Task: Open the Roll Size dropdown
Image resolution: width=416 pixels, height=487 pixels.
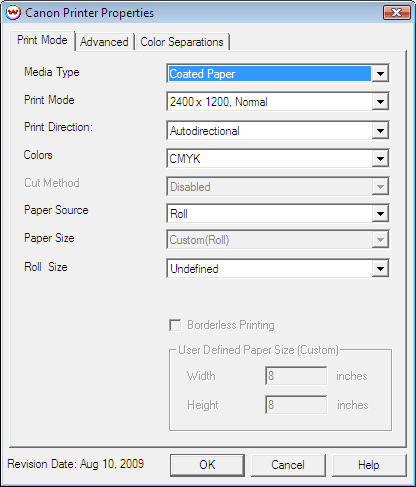Action: point(278,269)
